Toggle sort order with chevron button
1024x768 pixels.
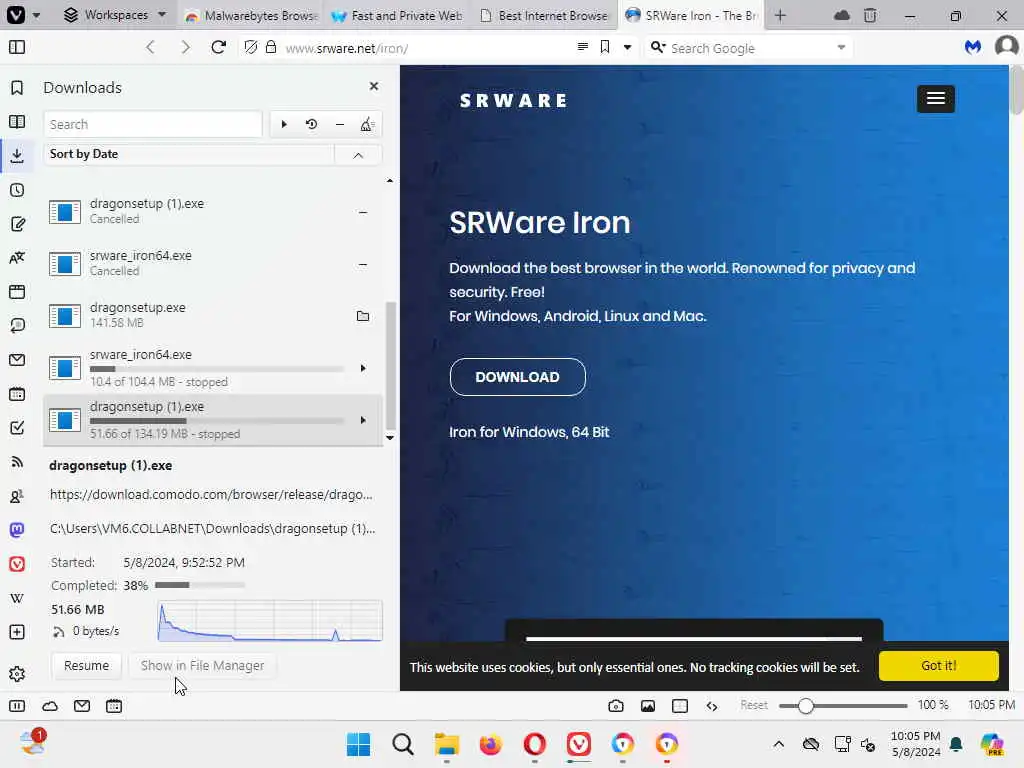pyautogui.click(x=358, y=155)
